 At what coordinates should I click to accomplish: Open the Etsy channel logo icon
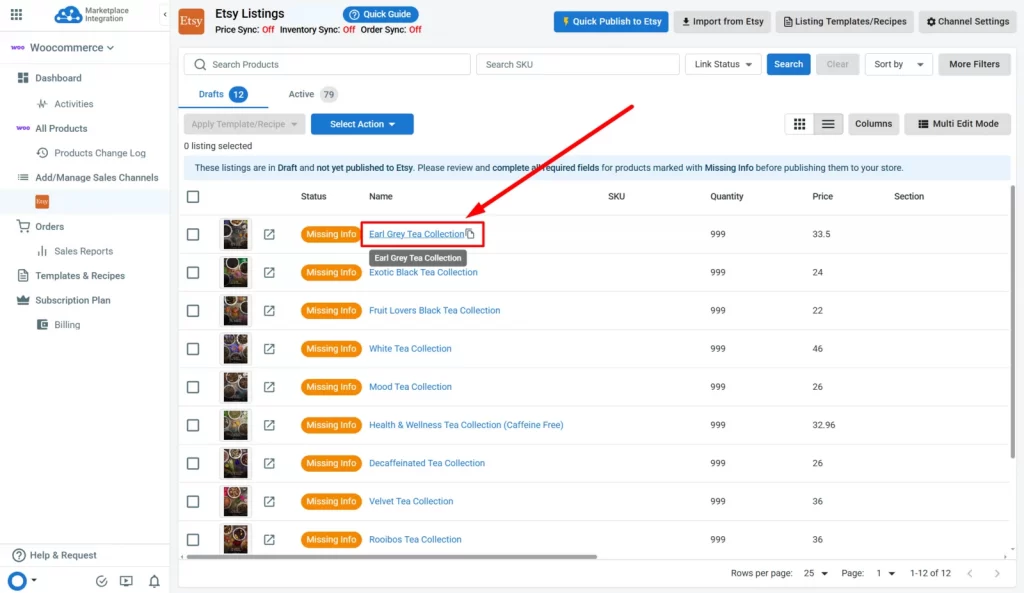(x=190, y=21)
